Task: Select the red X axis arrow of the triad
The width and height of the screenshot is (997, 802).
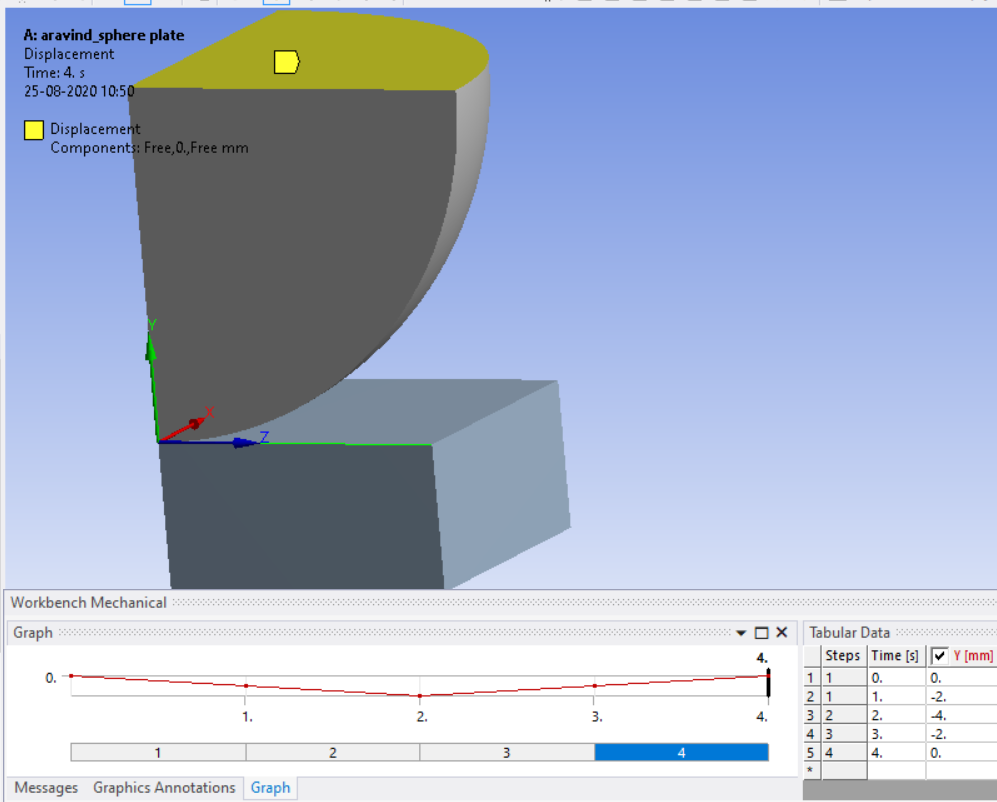Action: coord(195,425)
